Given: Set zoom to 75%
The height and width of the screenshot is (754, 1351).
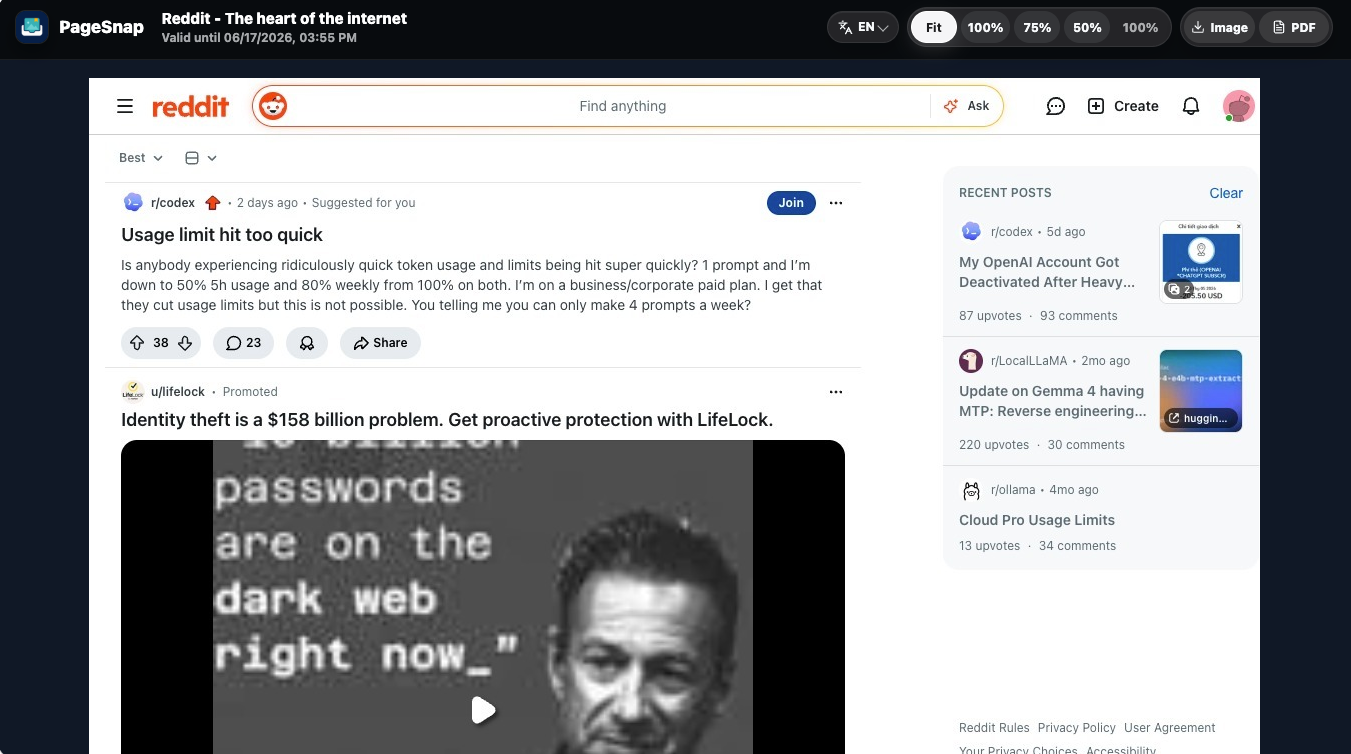Looking at the screenshot, I should coord(1037,27).
